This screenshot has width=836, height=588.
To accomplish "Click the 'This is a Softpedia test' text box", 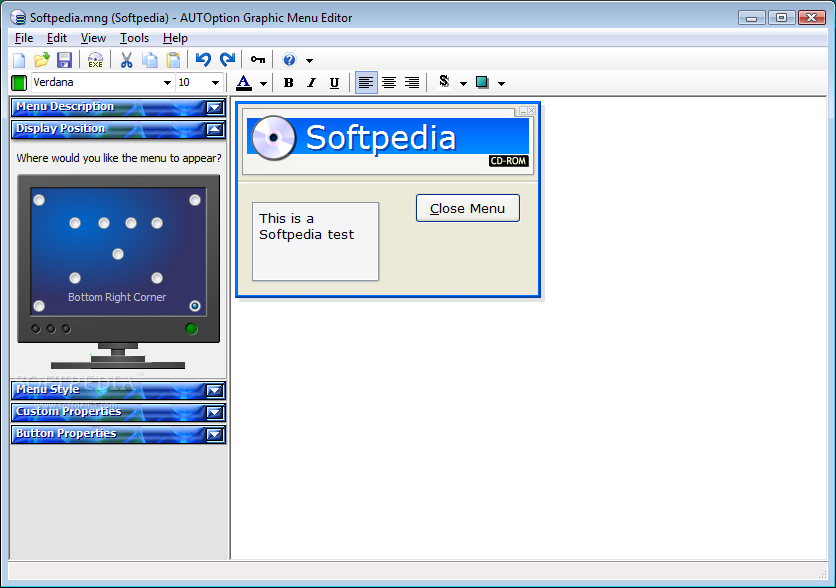I will point(315,241).
